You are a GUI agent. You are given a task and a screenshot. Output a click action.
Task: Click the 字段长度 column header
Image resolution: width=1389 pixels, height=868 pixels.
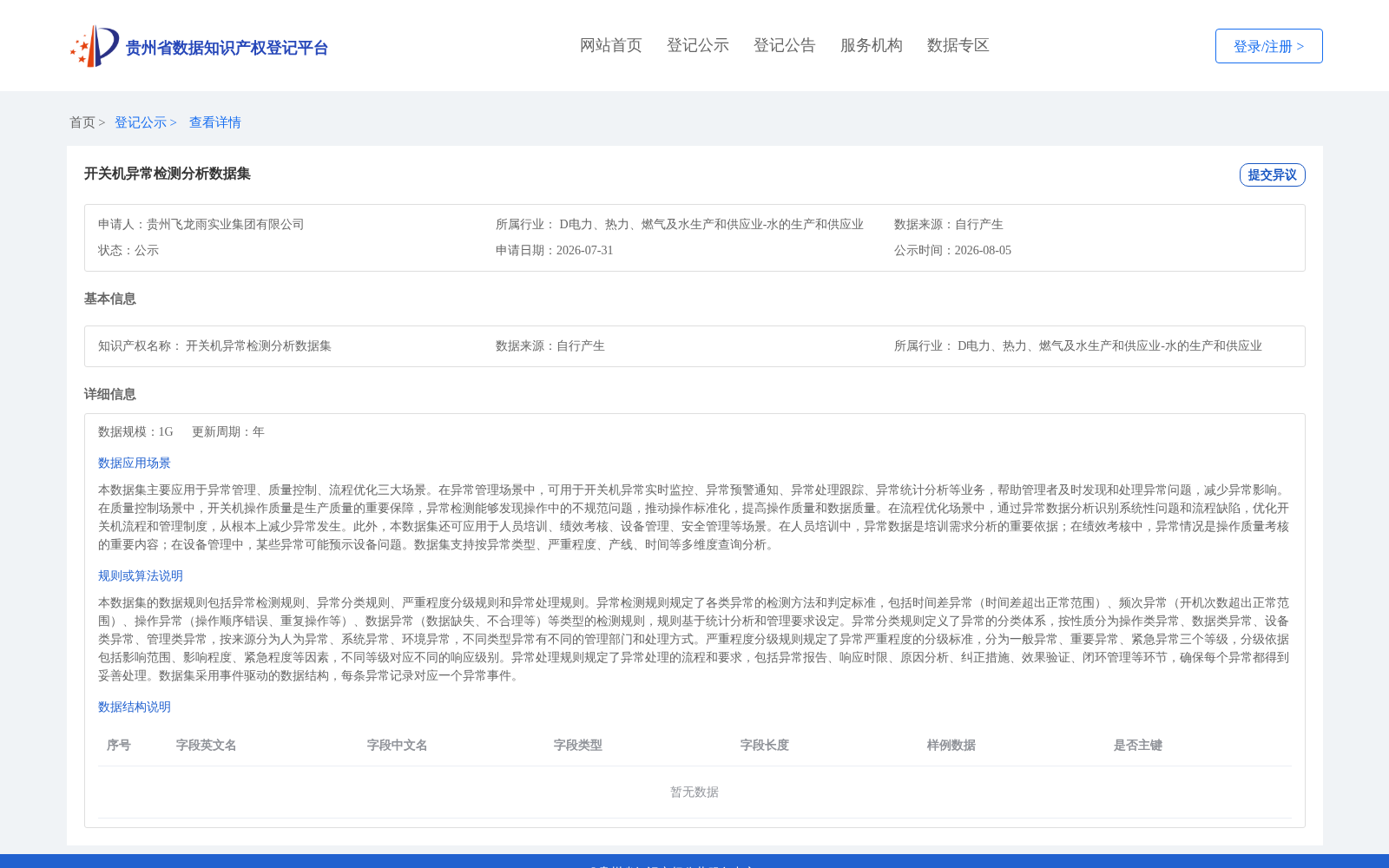tap(765, 745)
